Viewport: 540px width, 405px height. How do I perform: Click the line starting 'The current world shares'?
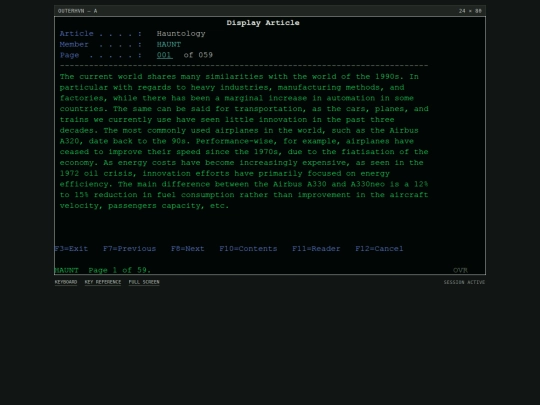pos(239,76)
